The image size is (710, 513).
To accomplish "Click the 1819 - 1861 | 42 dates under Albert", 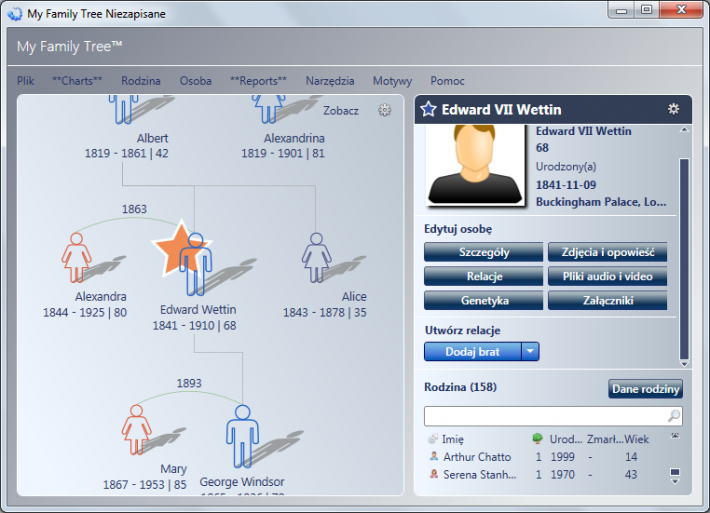I will pyautogui.click(x=126, y=153).
